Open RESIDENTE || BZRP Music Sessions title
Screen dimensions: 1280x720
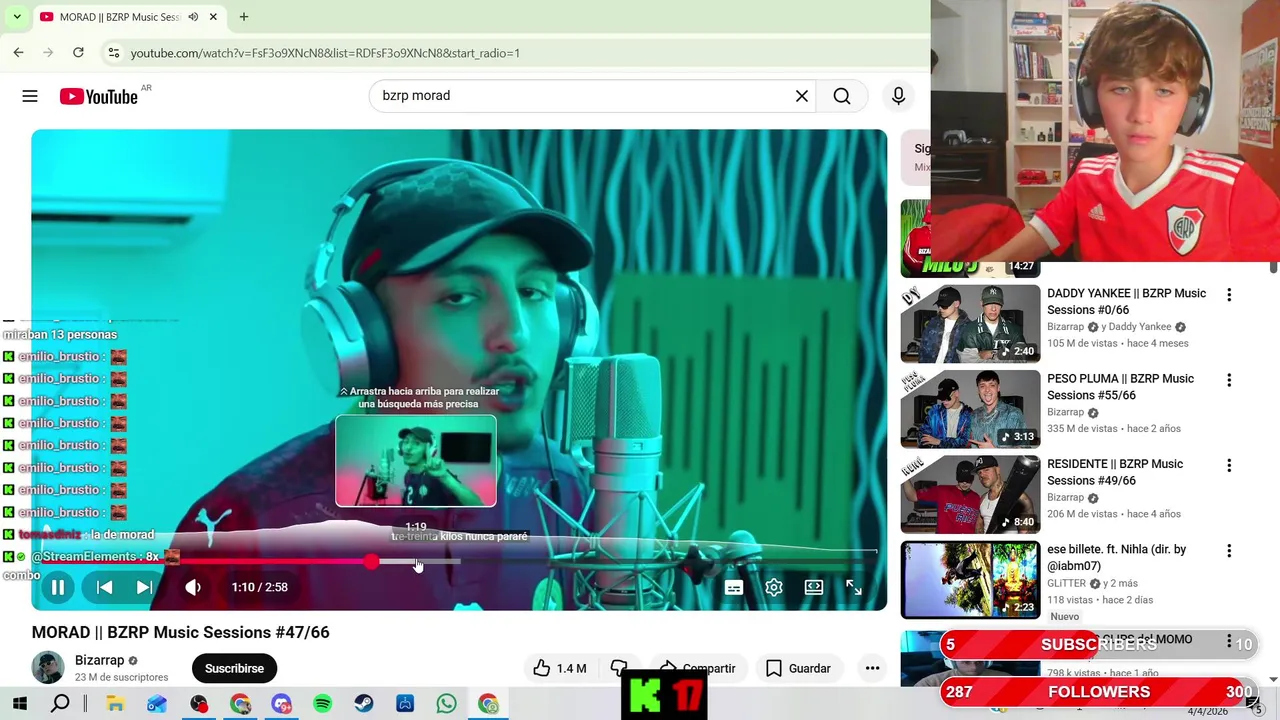[1115, 472]
